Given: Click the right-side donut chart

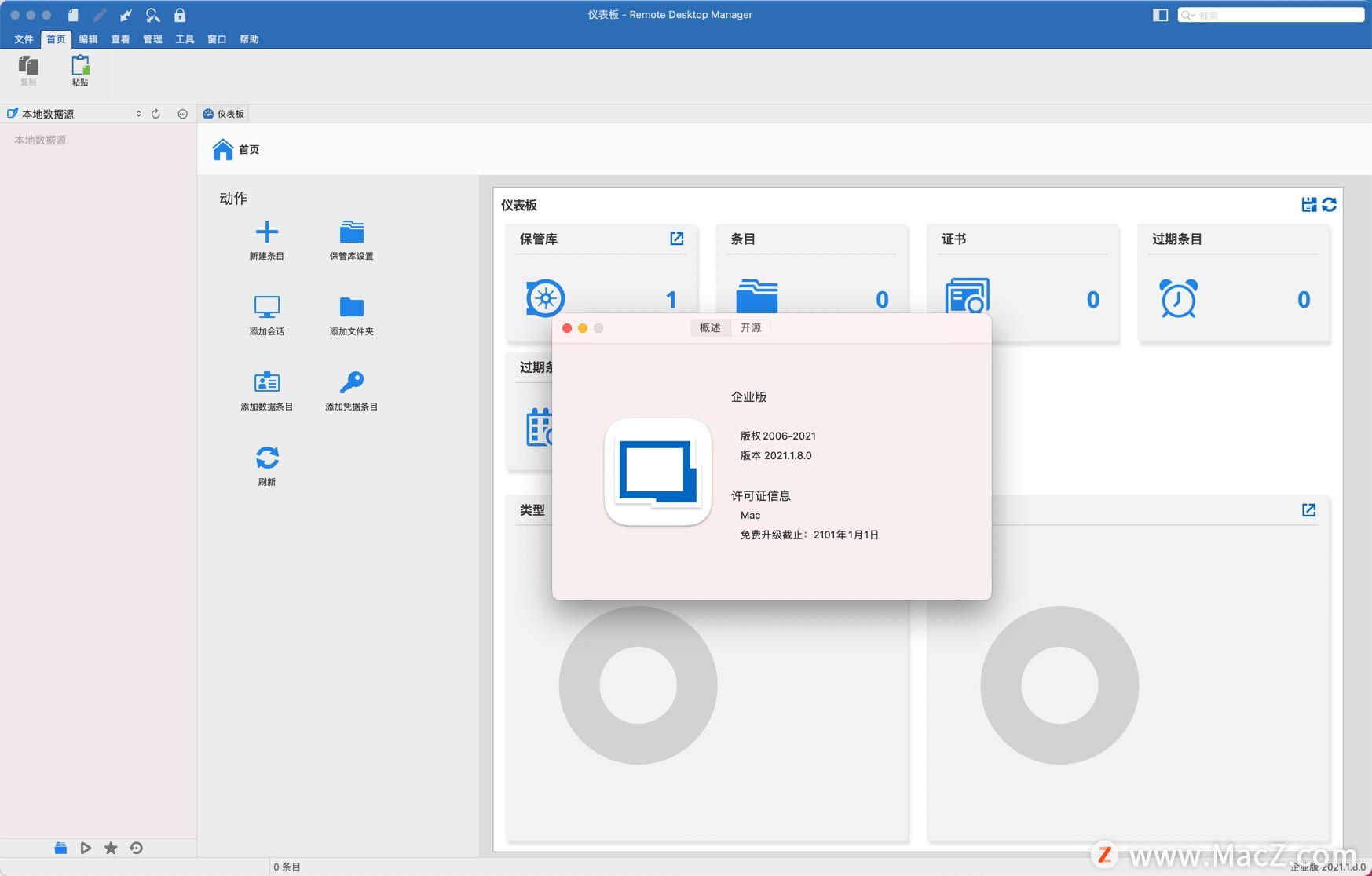Looking at the screenshot, I should [1059, 684].
